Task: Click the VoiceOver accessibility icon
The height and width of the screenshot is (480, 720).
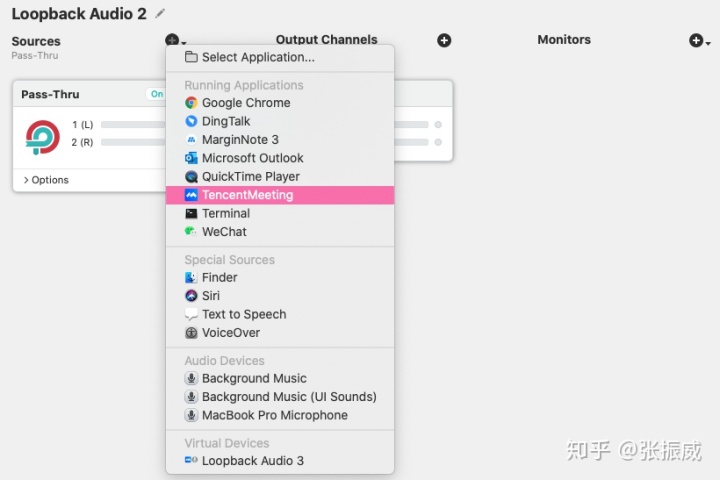Action: (x=191, y=333)
